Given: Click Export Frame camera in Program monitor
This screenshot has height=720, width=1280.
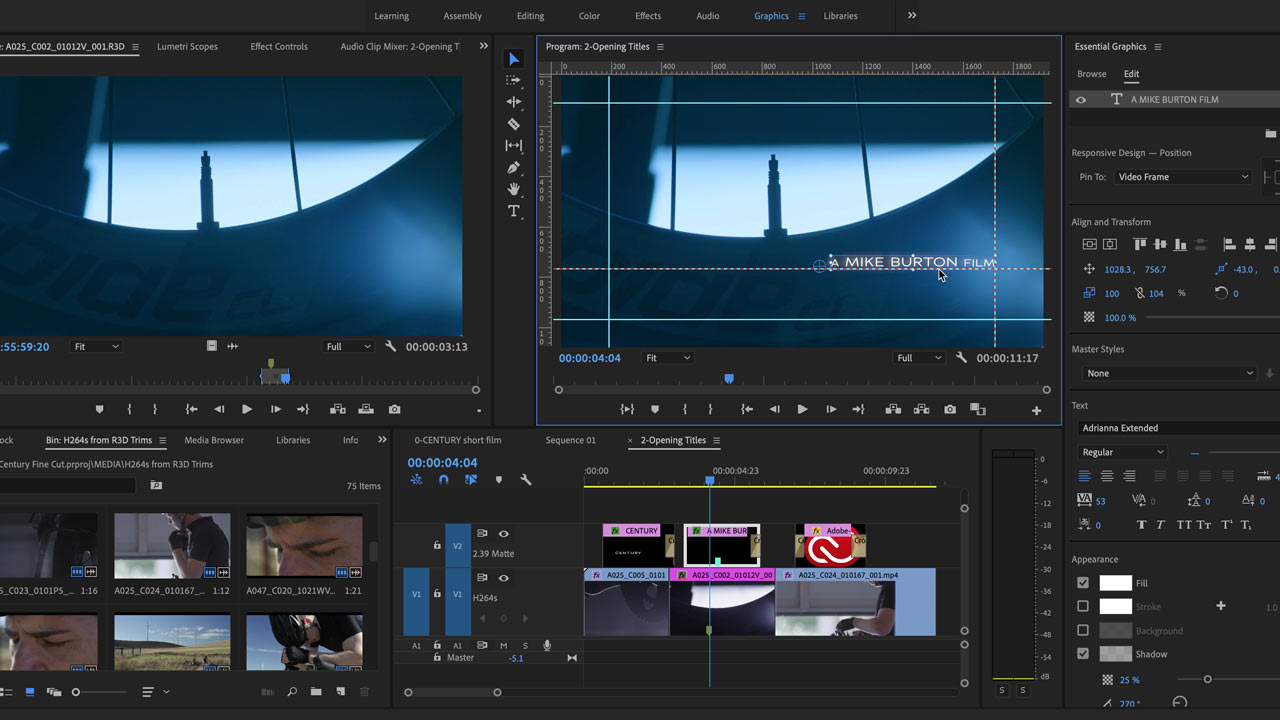Looking at the screenshot, I should pyautogui.click(x=949, y=409).
